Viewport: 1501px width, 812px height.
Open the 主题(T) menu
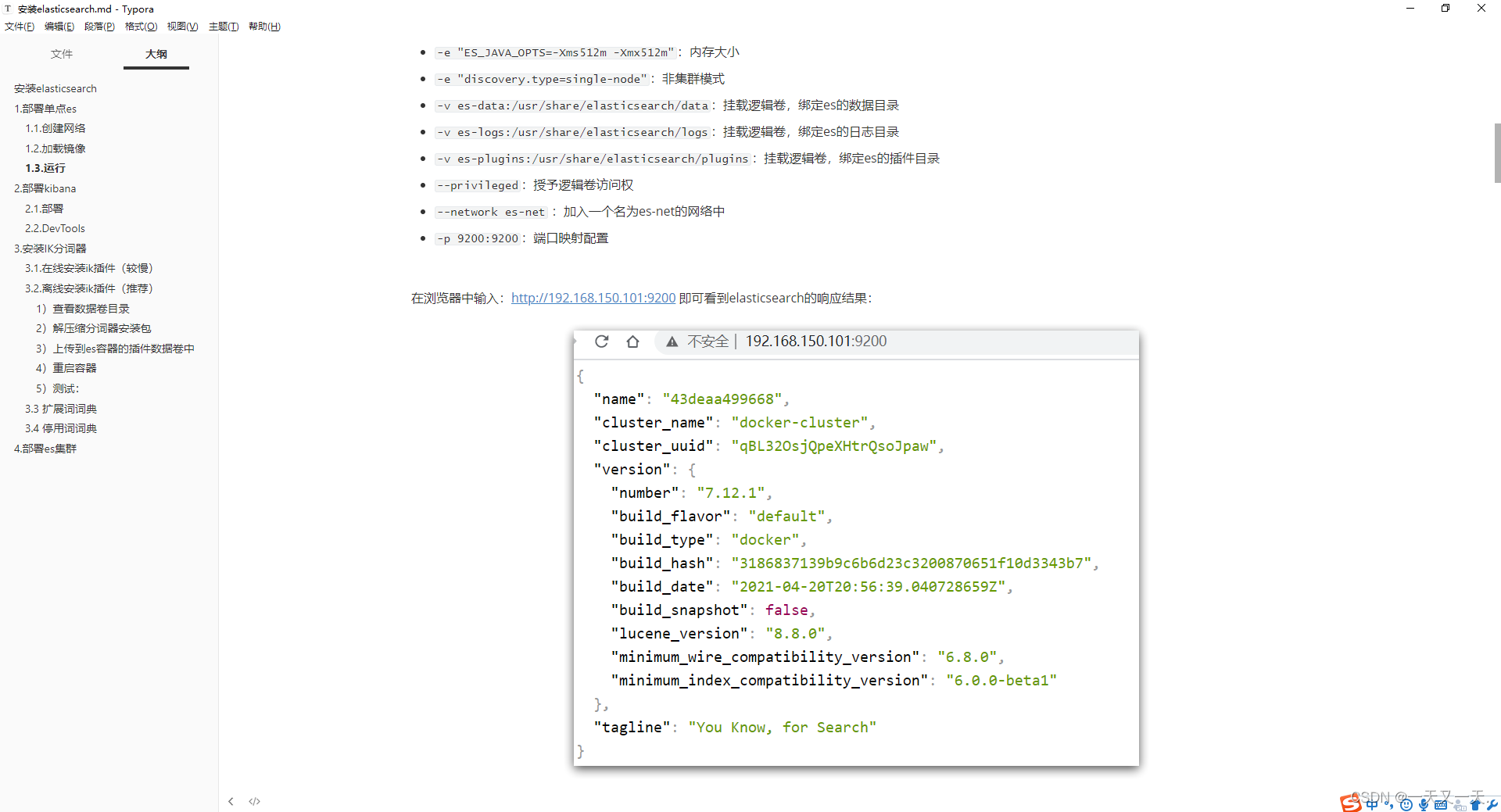[x=224, y=27]
